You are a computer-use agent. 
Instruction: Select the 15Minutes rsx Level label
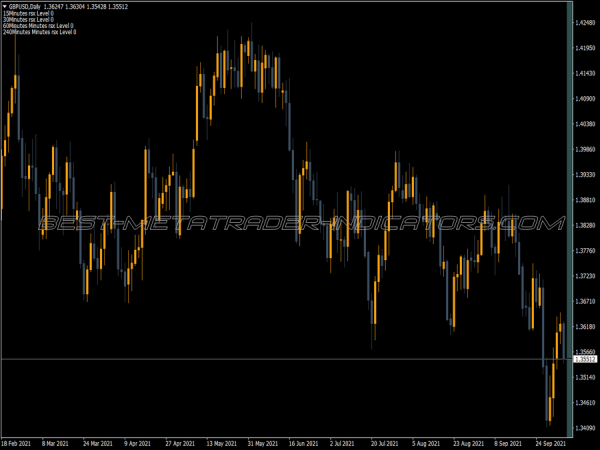coord(29,12)
